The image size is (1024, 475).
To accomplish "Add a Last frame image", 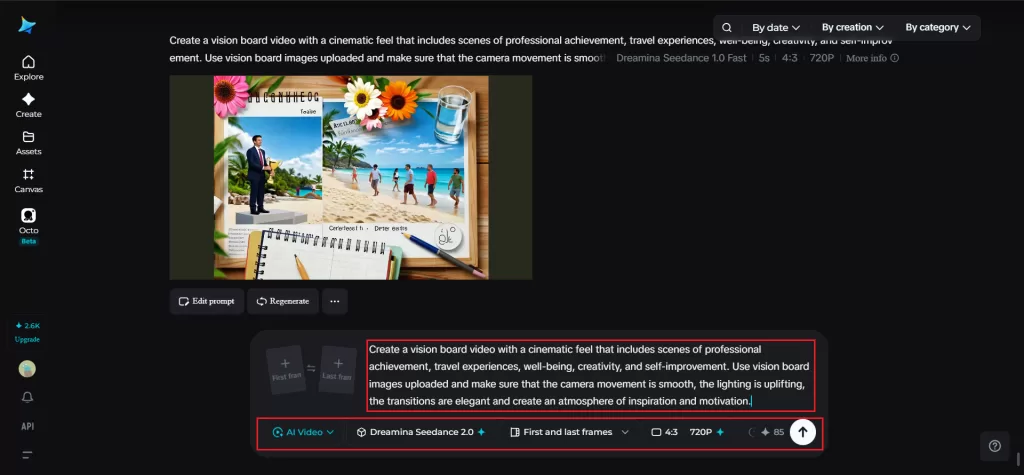I will pyautogui.click(x=338, y=369).
